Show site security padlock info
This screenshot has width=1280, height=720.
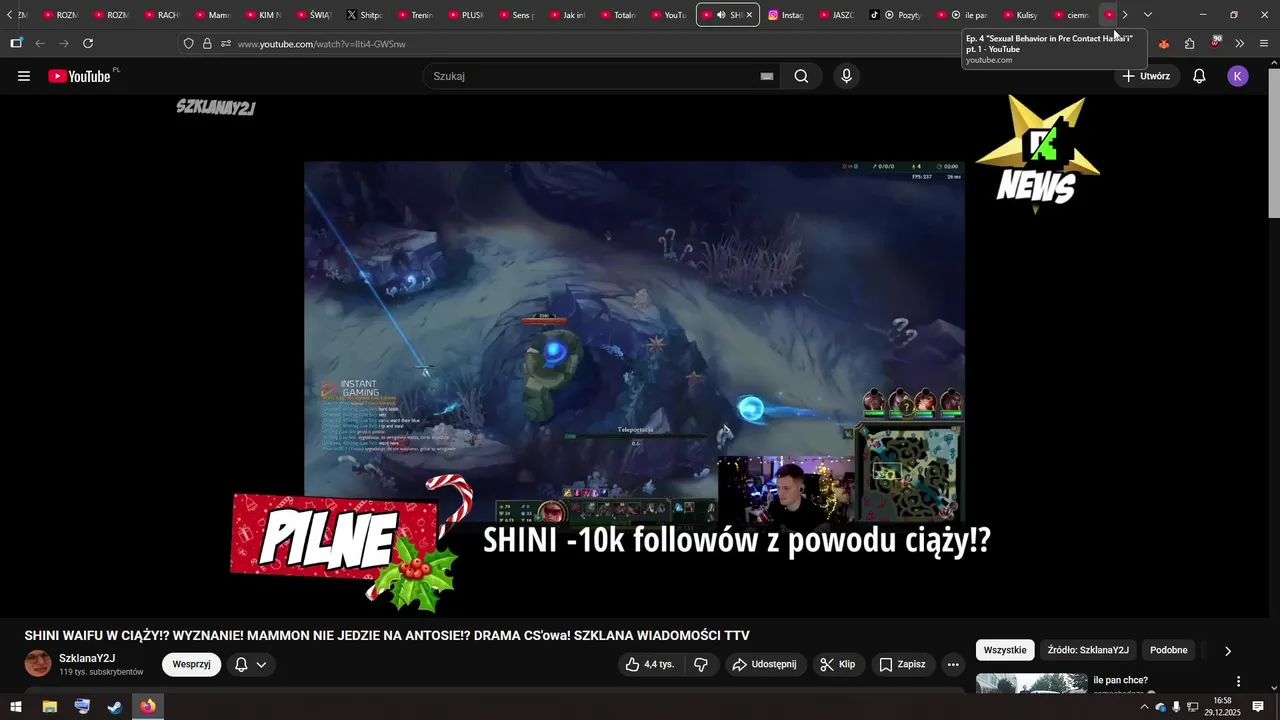207,44
